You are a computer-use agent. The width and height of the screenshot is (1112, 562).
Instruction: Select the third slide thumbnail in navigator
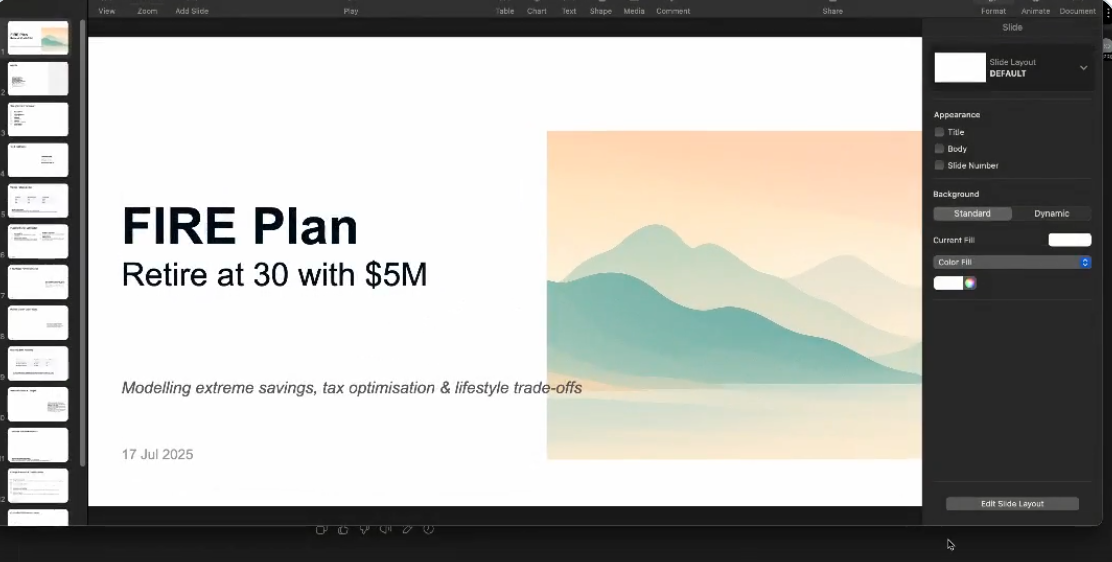tap(38, 119)
